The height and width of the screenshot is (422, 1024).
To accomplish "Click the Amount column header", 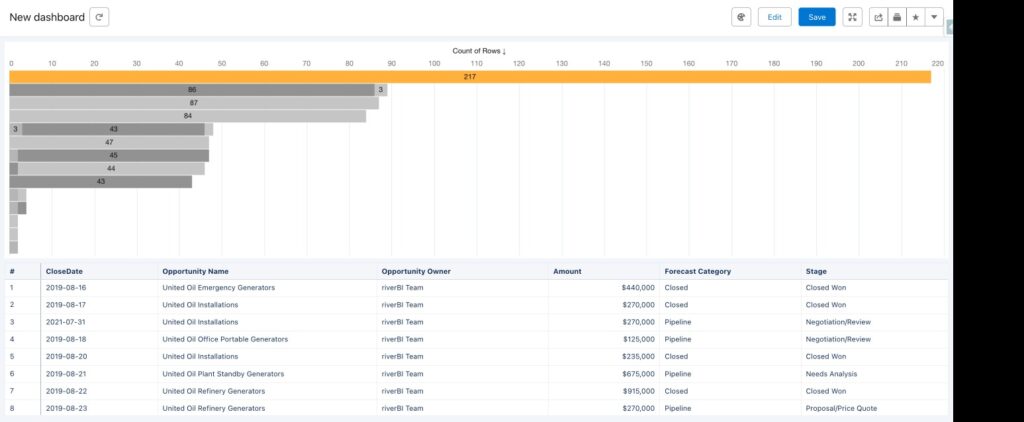I will point(567,271).
